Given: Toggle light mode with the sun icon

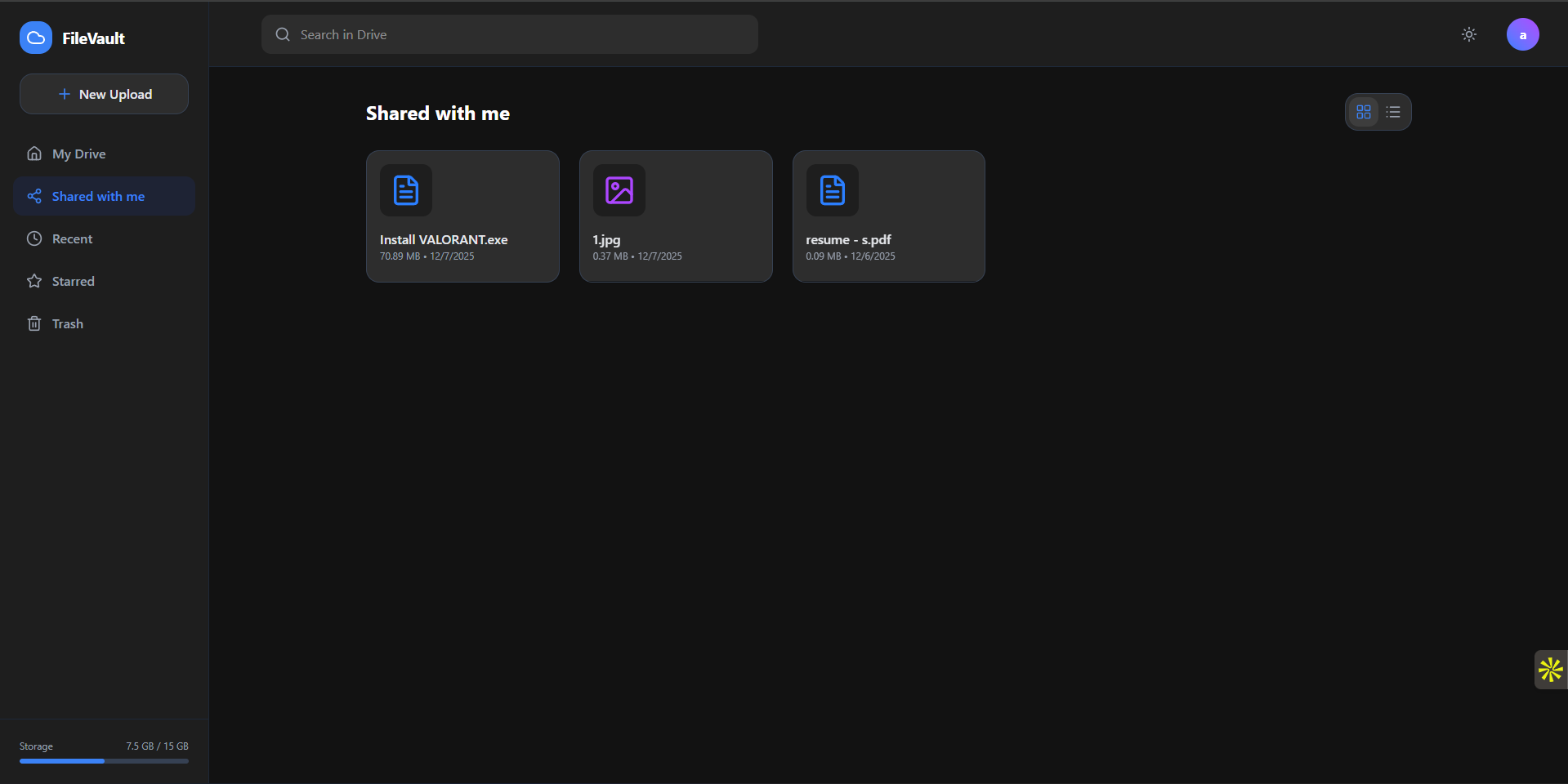Looking at the screenshot, I should click(x=1468, y=34).
